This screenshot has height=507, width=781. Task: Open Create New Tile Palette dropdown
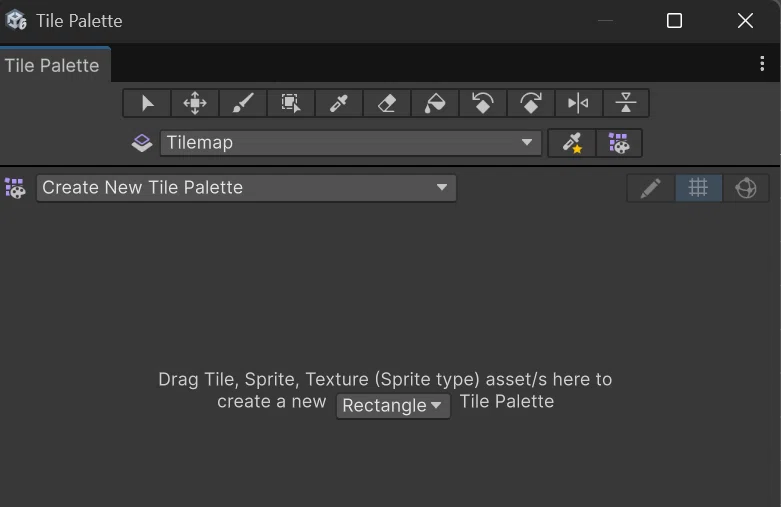click(x=246, y=188)
